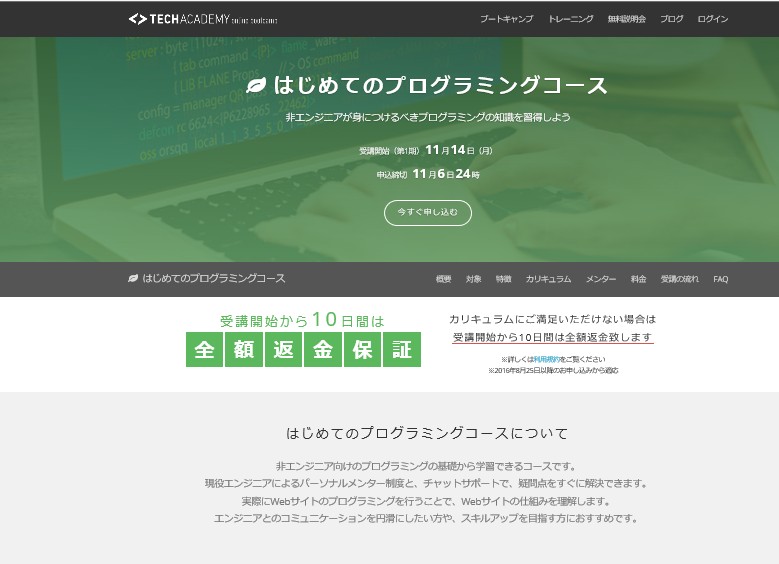Click ログイン in the top navigation

pyautogui.click(x=712, y=19)
